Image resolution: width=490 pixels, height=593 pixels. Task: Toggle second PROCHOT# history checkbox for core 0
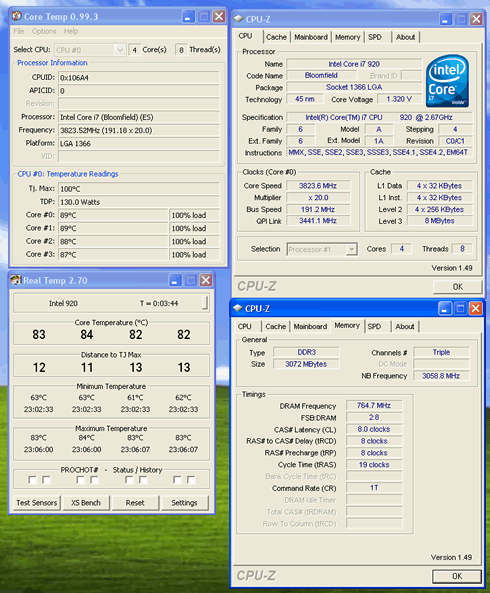coord(46,480)
